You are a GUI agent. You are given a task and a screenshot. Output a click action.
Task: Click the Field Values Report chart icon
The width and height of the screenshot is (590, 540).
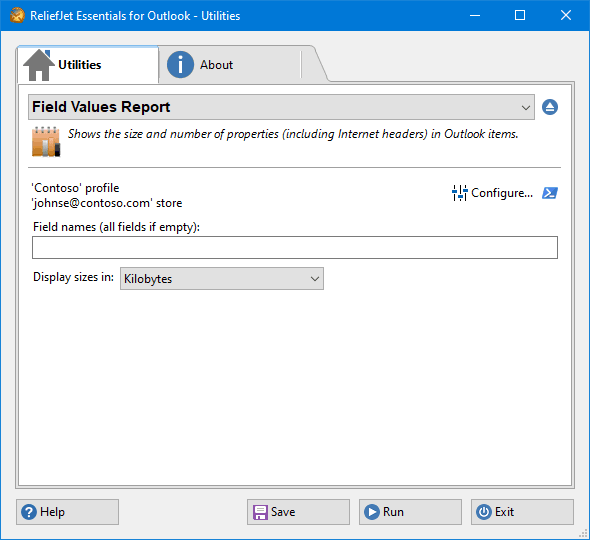pyautogui.click(x=46, y=142)
